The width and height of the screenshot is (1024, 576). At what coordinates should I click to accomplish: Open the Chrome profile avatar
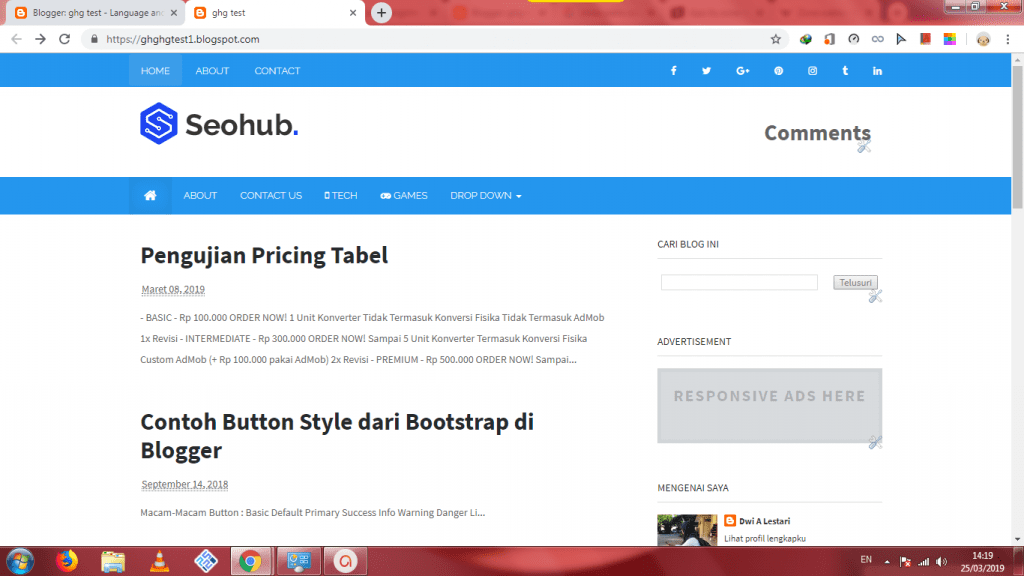pyautogui.click(x=983, y=39)
